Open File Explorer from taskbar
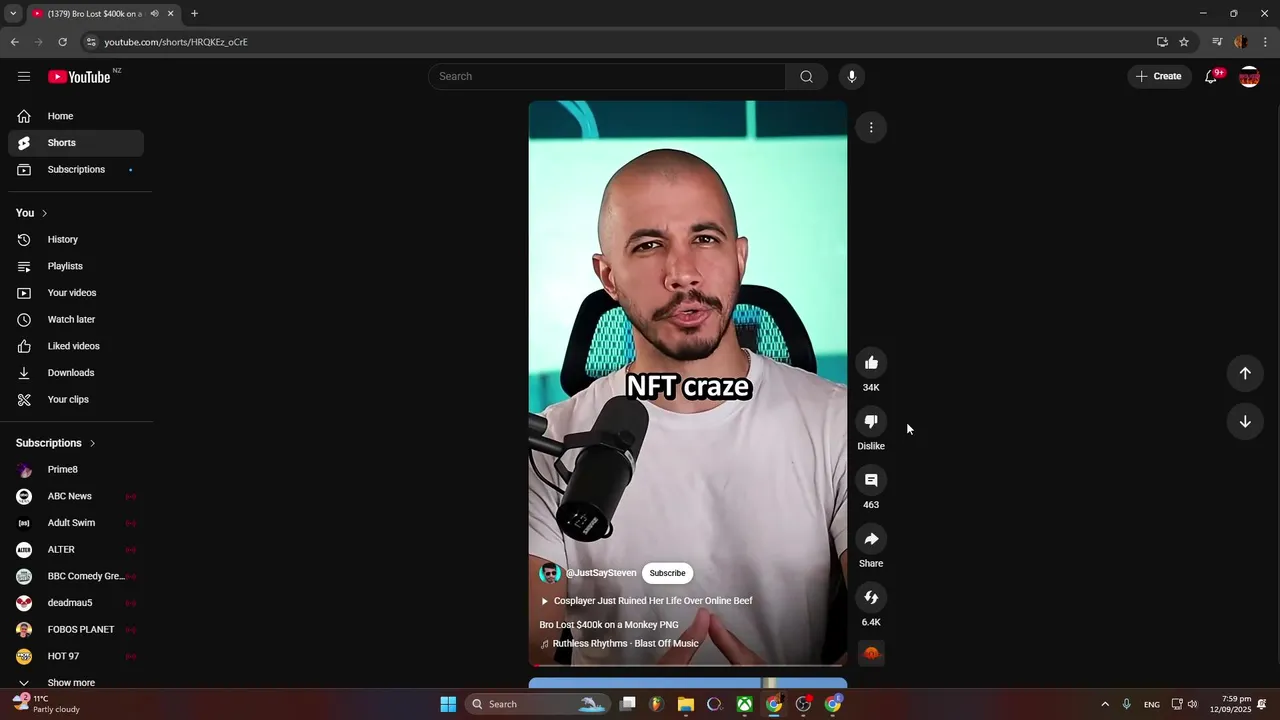The height and width of the screenshot is (720, 1280). [685, 704]
